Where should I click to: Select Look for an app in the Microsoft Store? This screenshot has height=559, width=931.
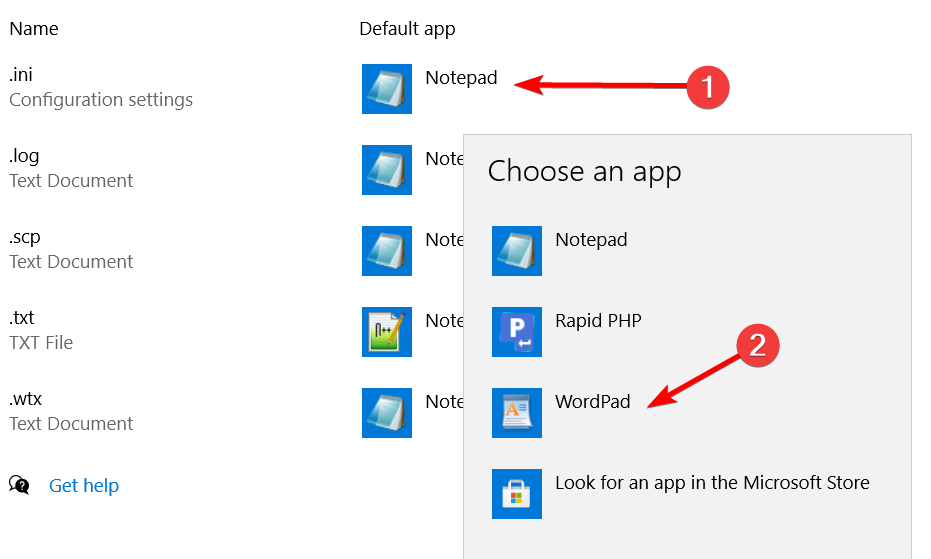click(x=712, y=483)
